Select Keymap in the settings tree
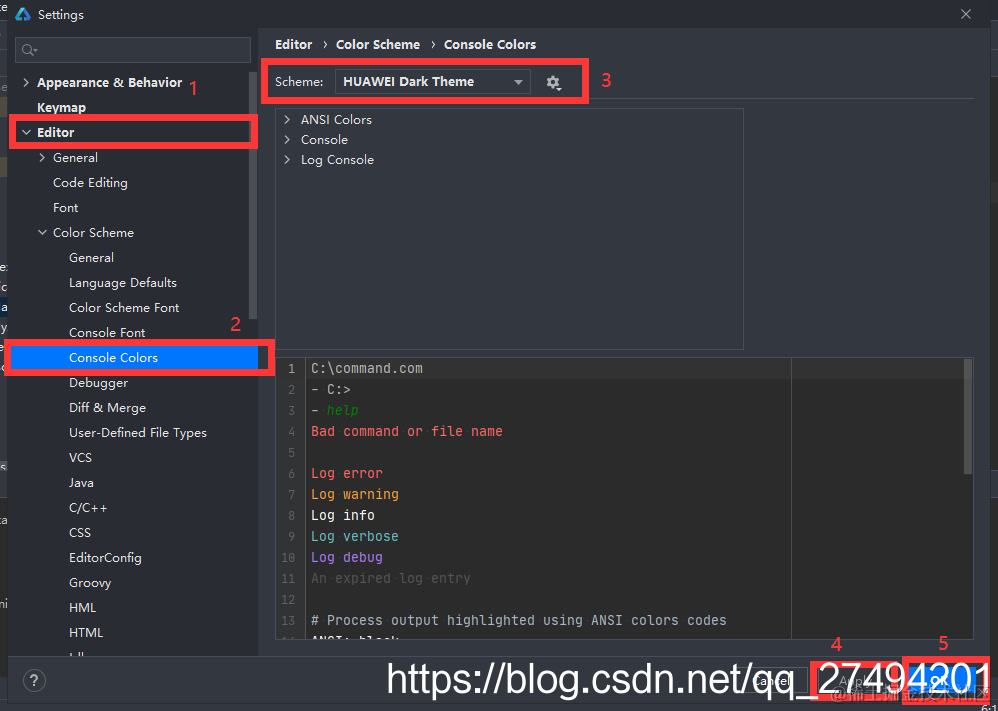998x711 pixels. click(x=61, y=108)
